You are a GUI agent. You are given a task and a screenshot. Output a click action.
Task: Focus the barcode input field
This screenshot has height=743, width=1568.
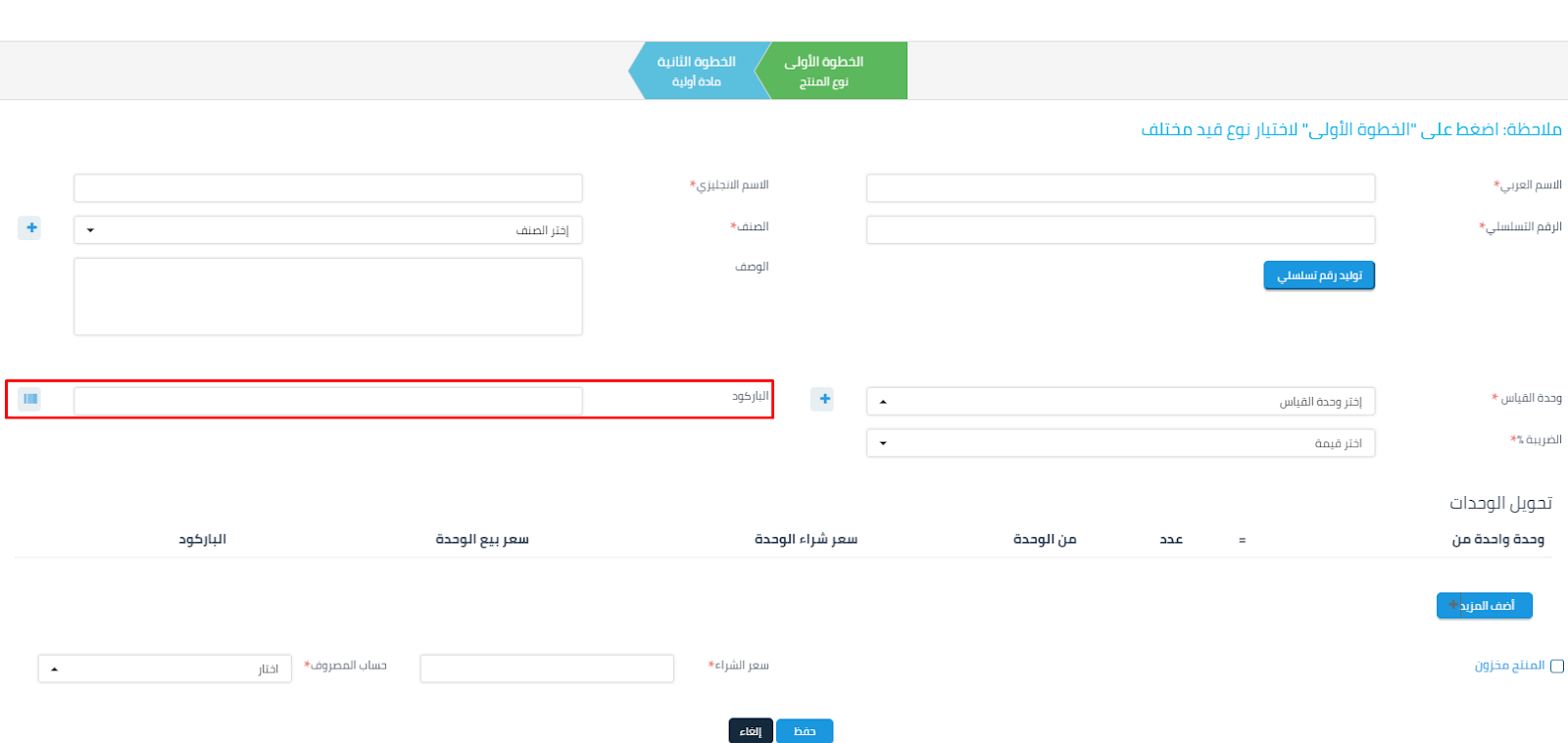[328, 401]
